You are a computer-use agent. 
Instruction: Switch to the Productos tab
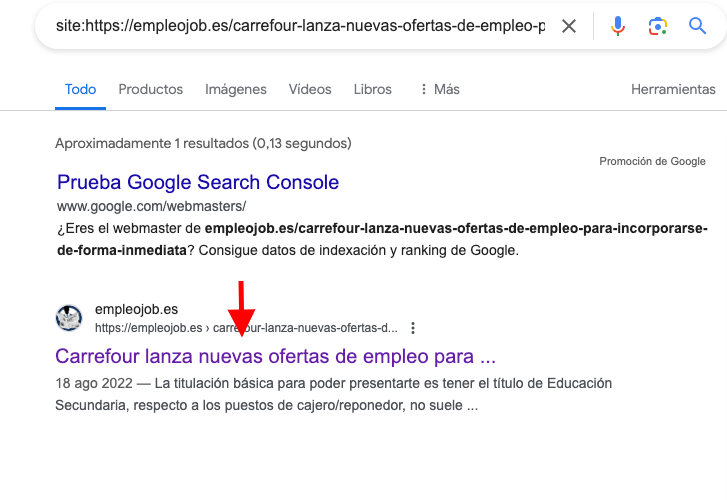pos(151,89)
